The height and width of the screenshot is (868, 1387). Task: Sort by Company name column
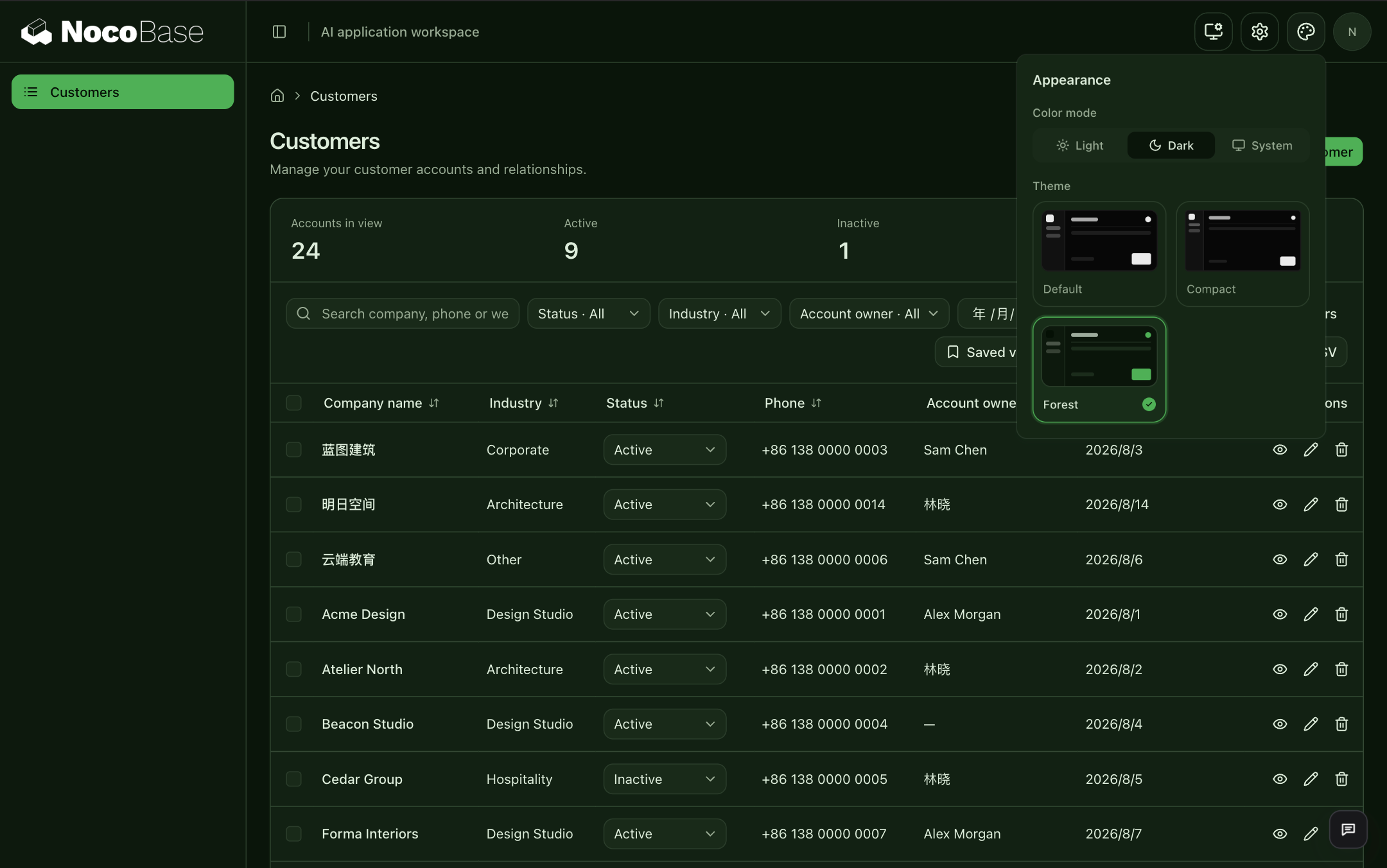(x=381, y=403)
